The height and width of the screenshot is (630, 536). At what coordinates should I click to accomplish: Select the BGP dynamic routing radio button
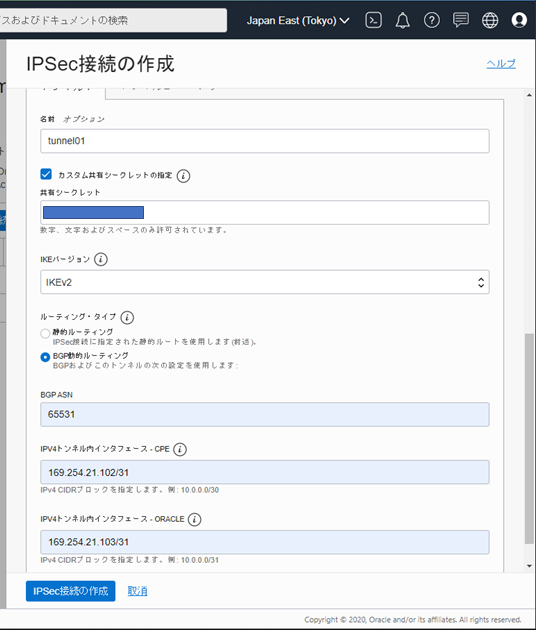[45, 357]
